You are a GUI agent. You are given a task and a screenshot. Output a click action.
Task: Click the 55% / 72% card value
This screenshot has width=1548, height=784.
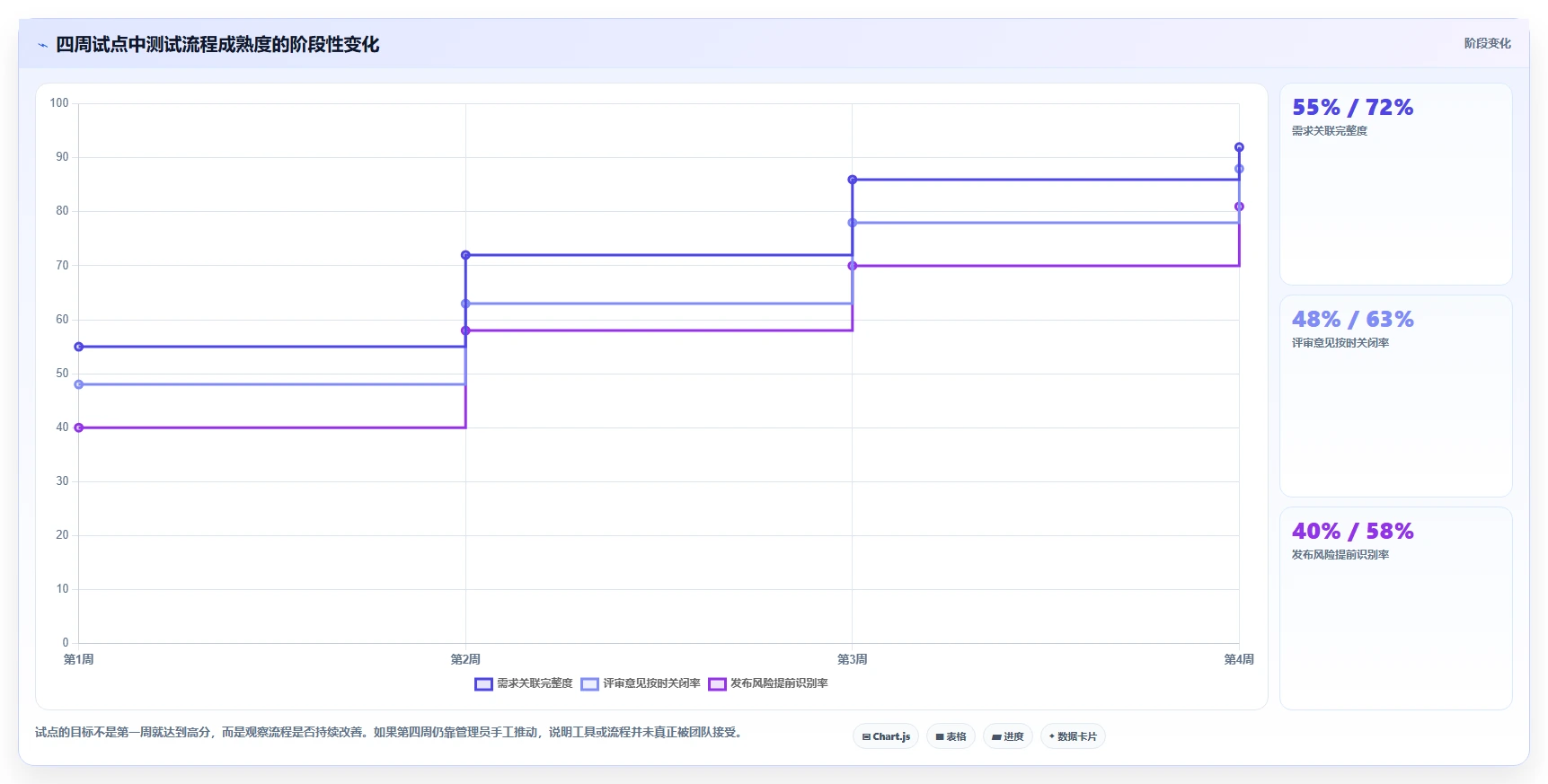[x=1352, y=108]
